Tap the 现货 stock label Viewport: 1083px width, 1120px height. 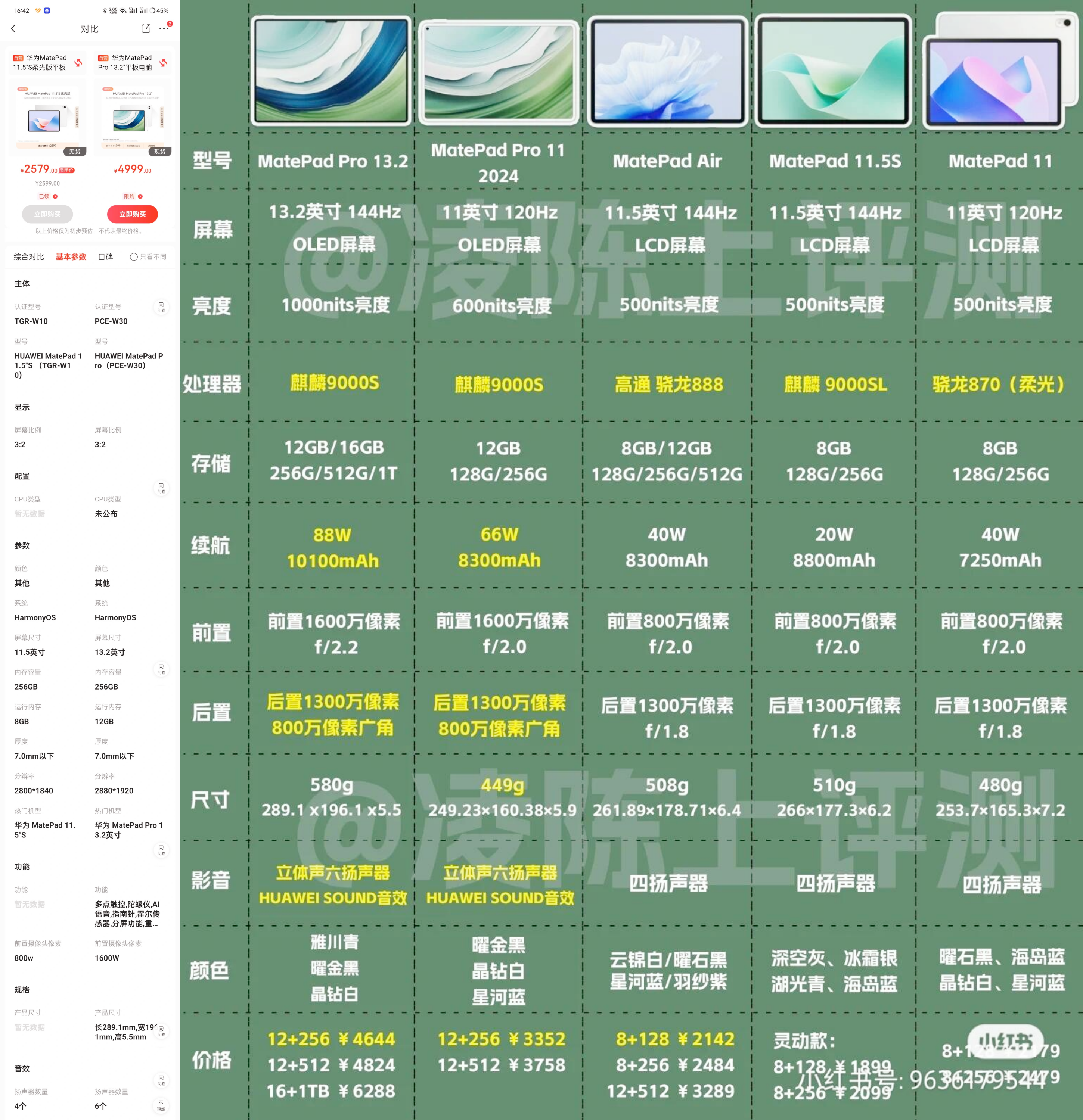coord(160,152)
